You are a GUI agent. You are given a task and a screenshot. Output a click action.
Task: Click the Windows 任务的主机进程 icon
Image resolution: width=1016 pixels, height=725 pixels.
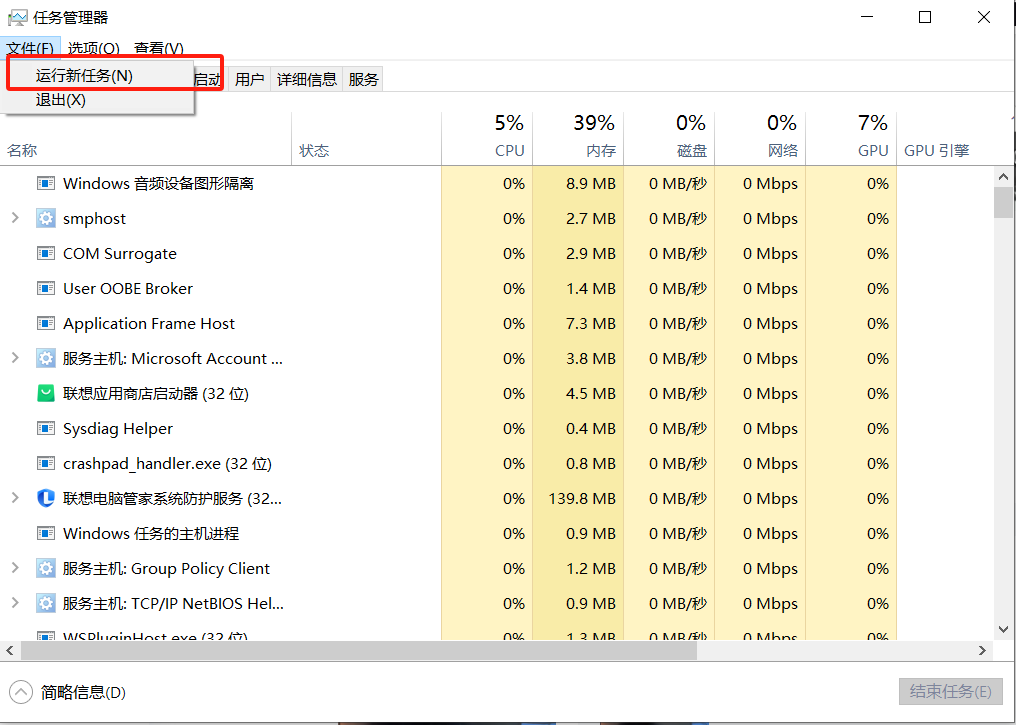tap(45, 533)
